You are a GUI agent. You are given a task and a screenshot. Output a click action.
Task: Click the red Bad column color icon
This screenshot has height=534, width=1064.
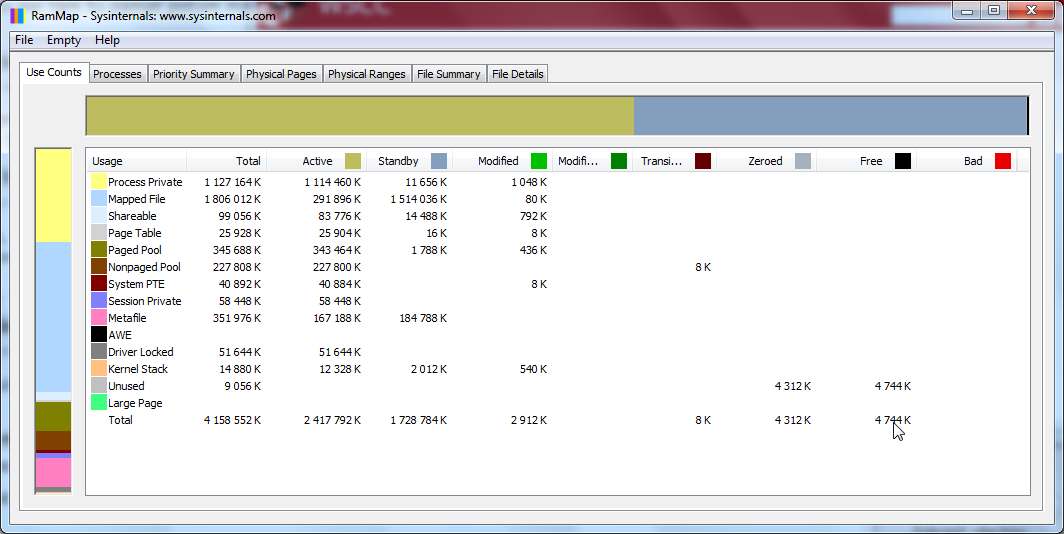click(1003, 161)
